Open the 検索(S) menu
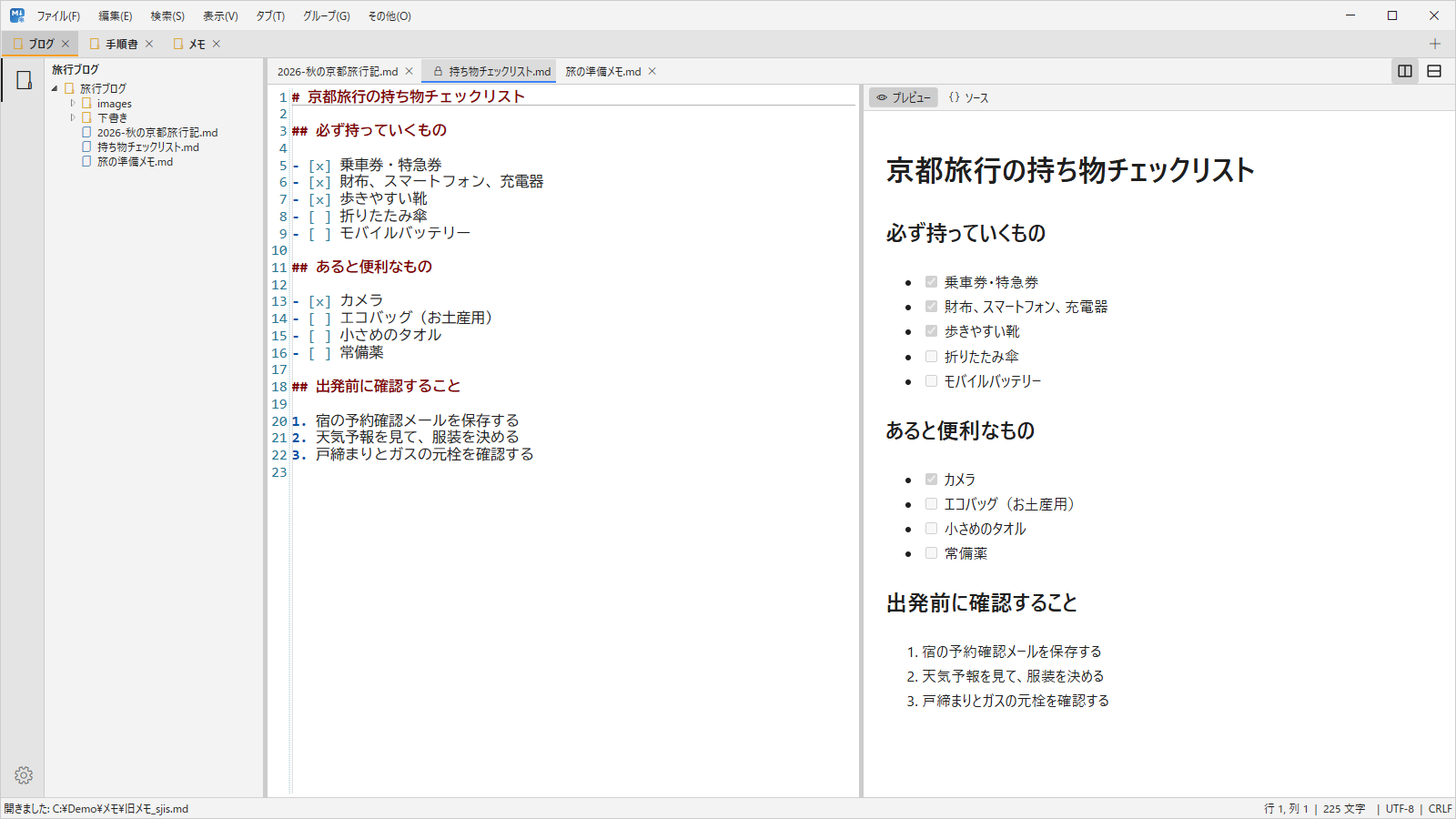This screenshot has width=1456, height=819. (x=167, y=16)
